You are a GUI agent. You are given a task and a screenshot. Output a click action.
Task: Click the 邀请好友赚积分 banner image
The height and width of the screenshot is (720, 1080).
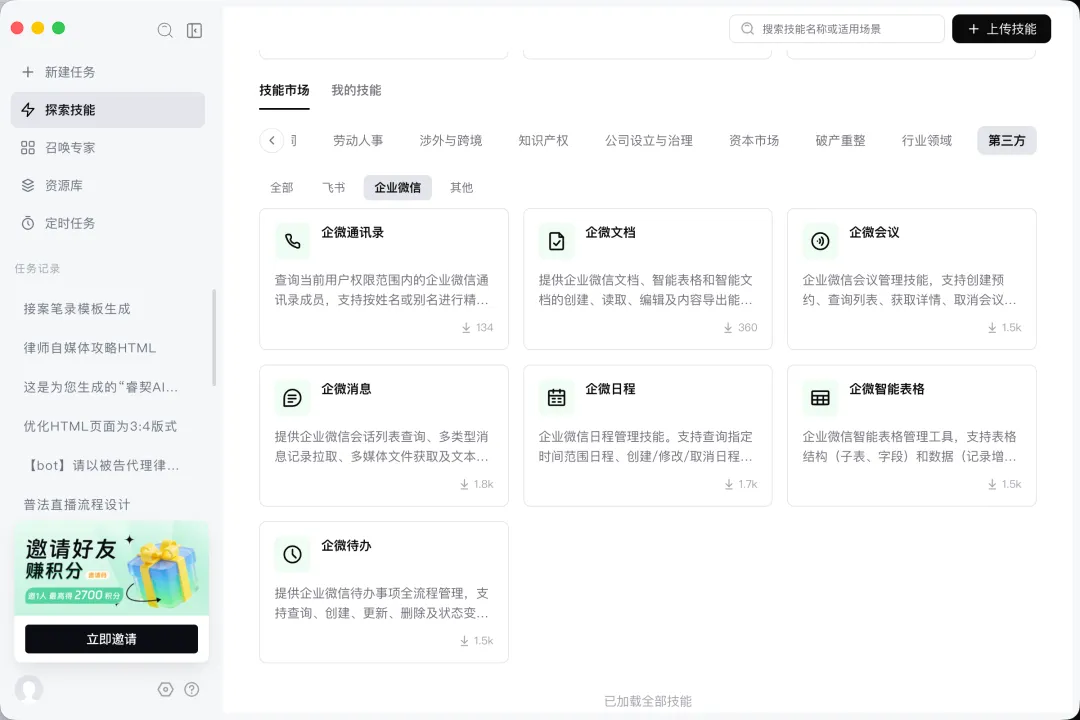click(x=112, y=568)
